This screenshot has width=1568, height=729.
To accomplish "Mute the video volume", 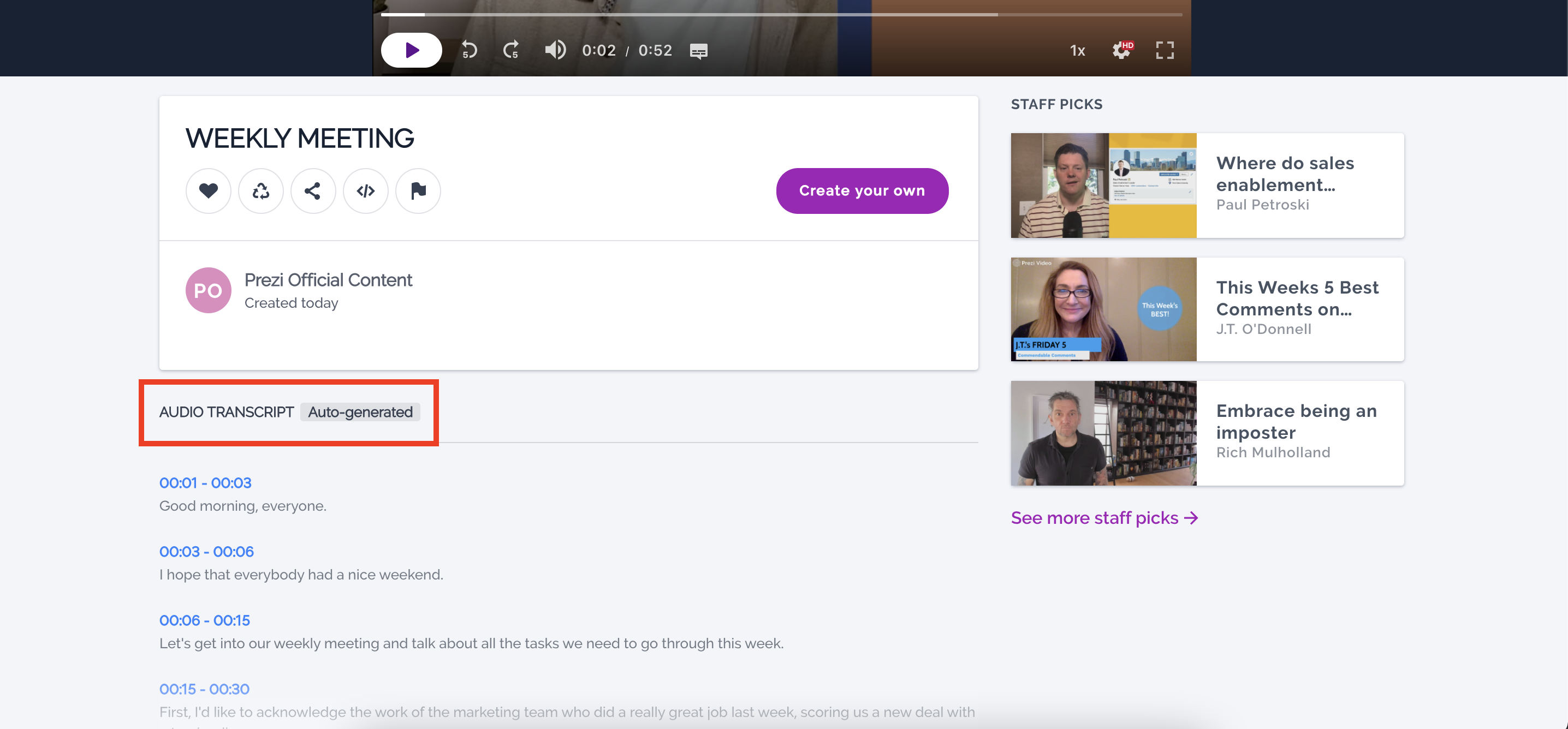I will pyautogui.click(x=555, y=50).
